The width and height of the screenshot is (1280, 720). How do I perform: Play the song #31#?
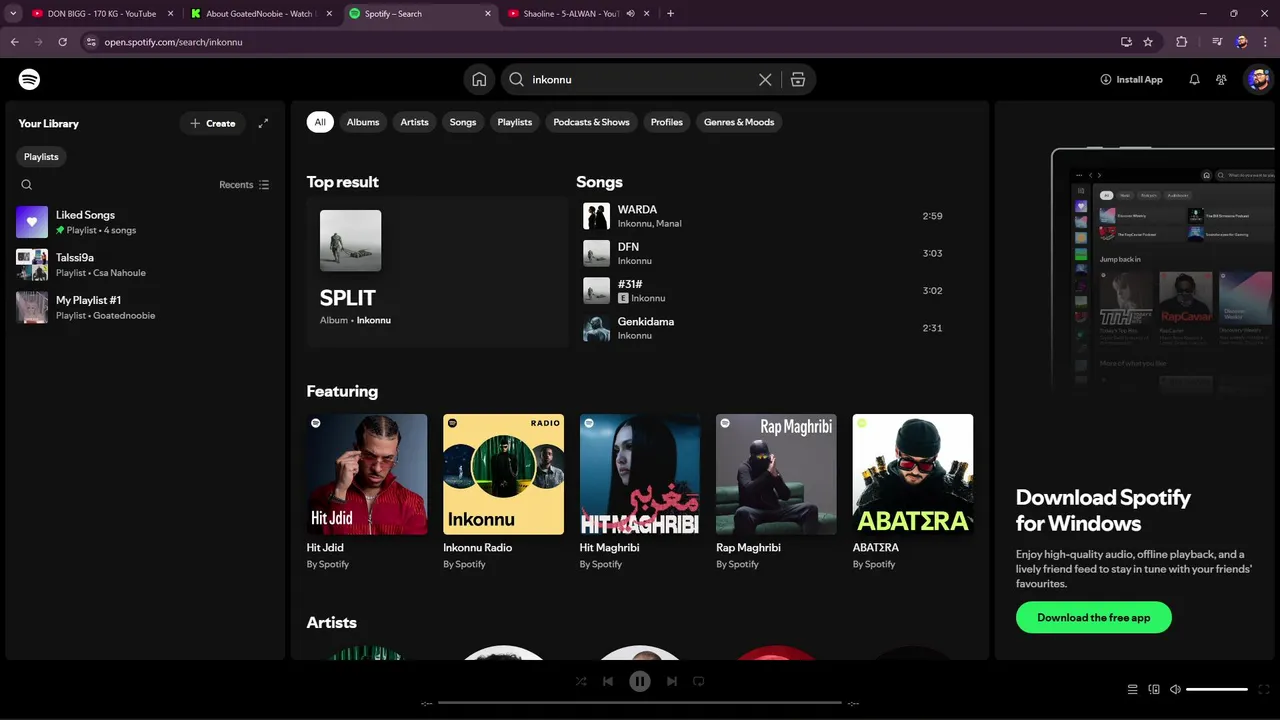click(597, 291)
